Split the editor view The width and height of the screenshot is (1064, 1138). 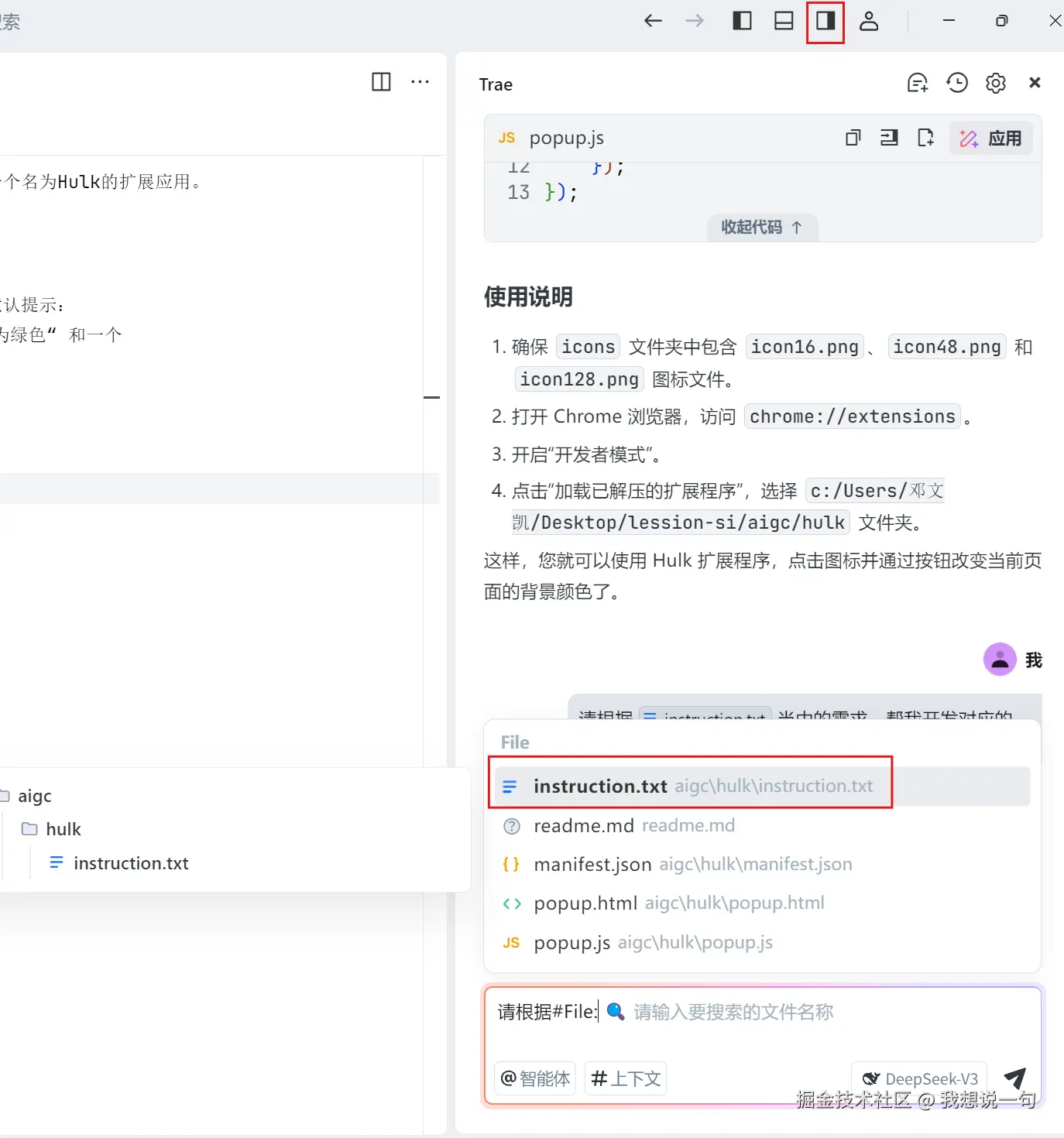tap(381, 81)
